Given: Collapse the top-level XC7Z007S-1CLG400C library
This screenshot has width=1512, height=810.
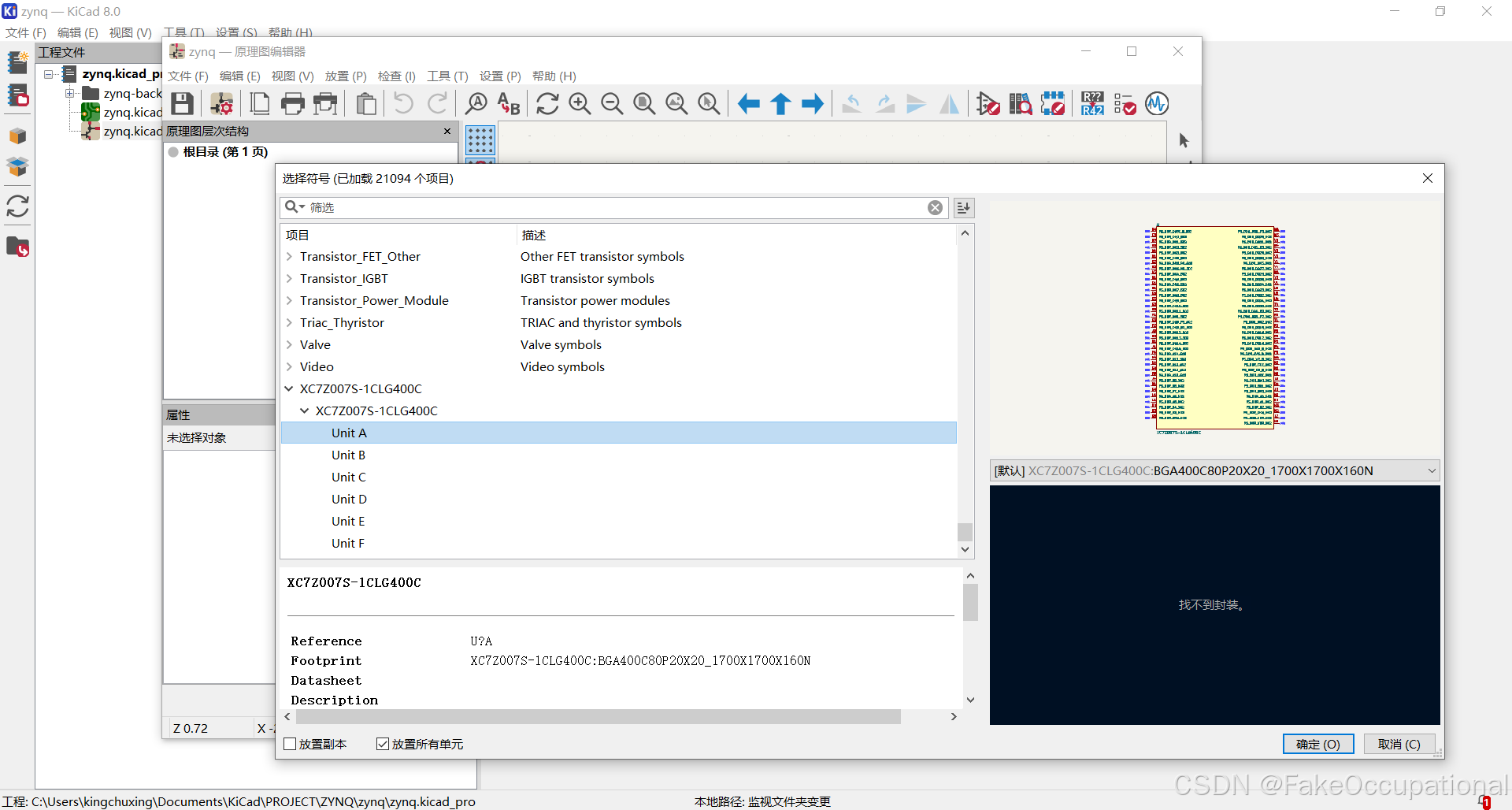Looking at the screenshot, I should pos(289,389).
